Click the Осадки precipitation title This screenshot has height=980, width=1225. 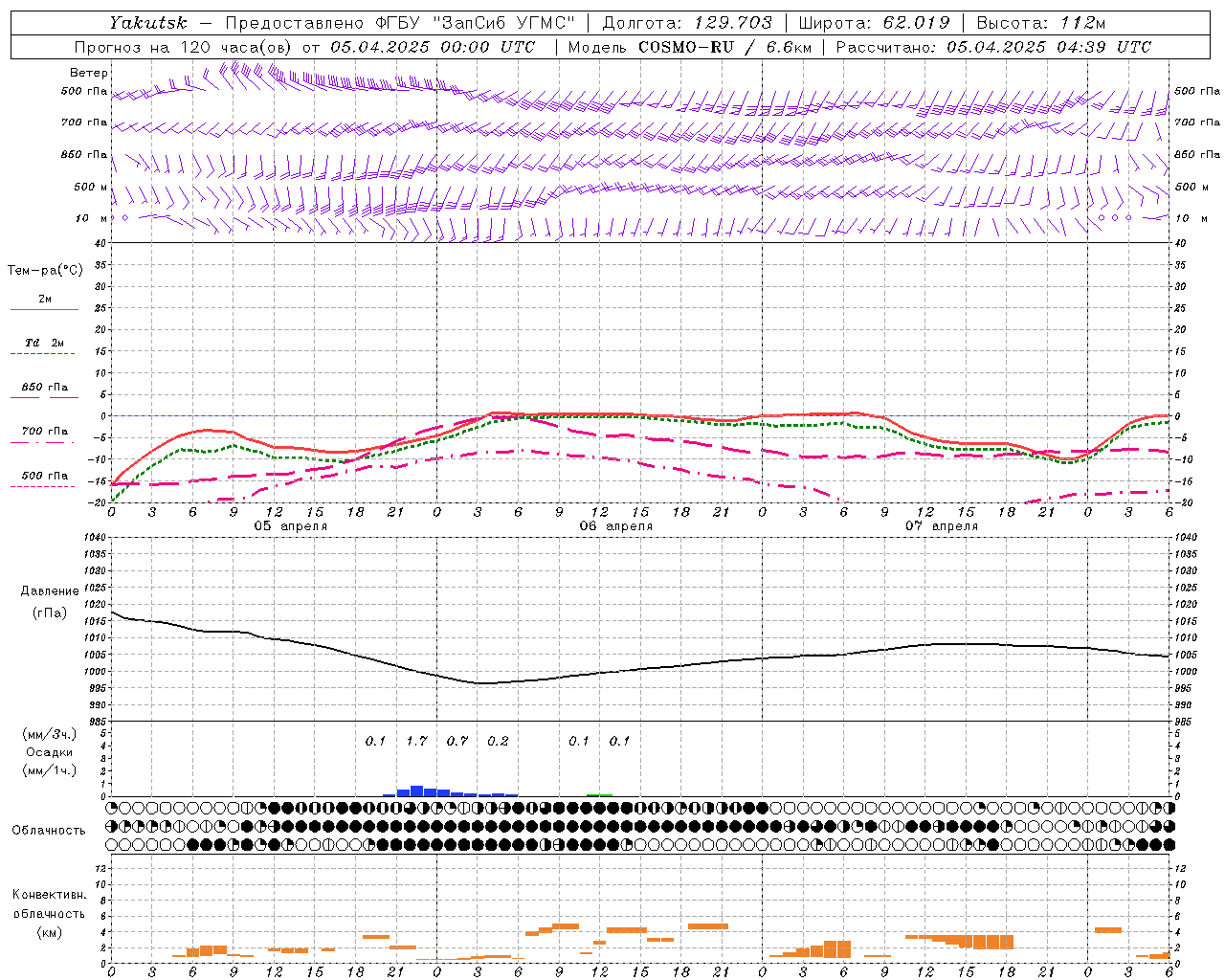(49, 752)
